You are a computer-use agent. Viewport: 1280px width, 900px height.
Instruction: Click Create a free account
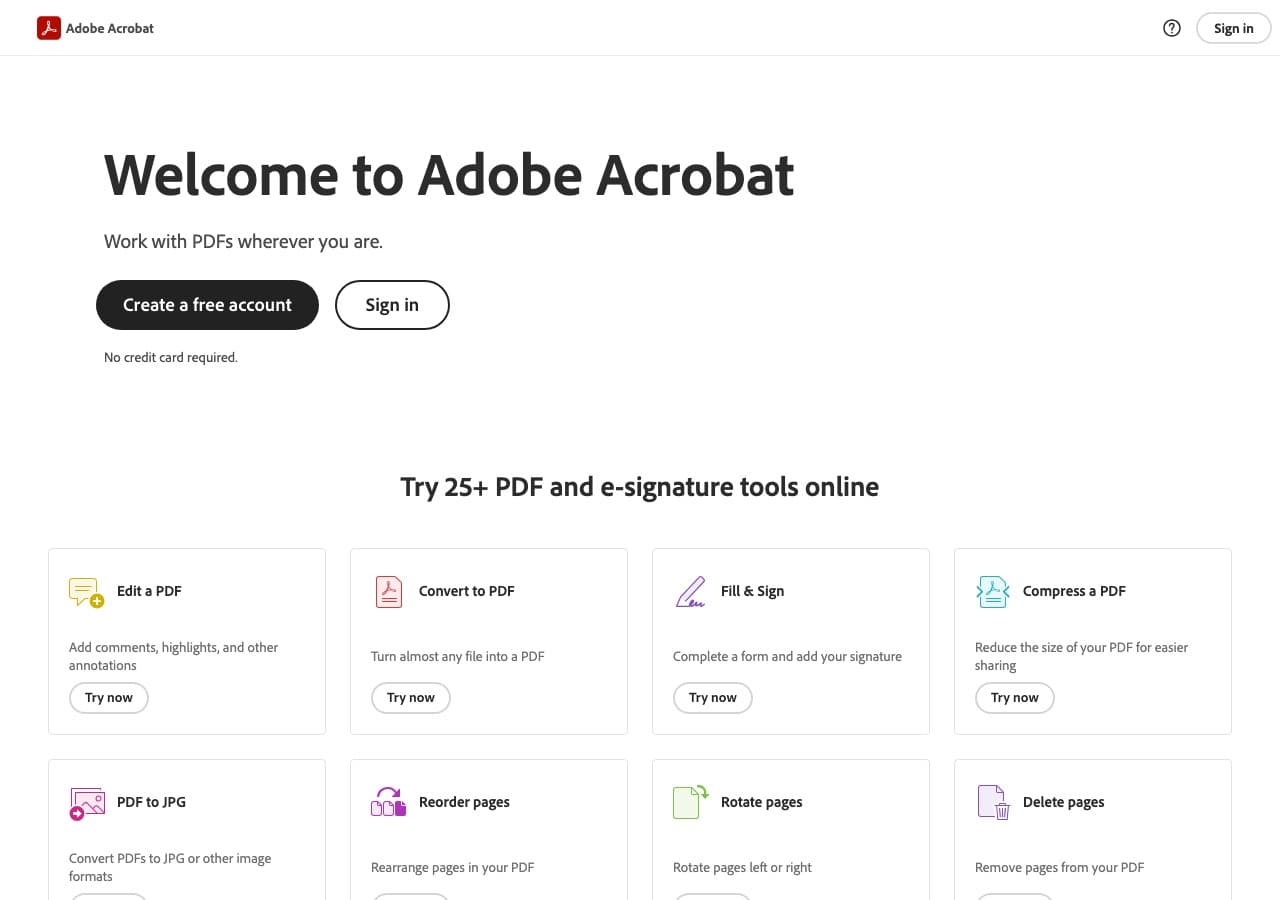(207, 305)
